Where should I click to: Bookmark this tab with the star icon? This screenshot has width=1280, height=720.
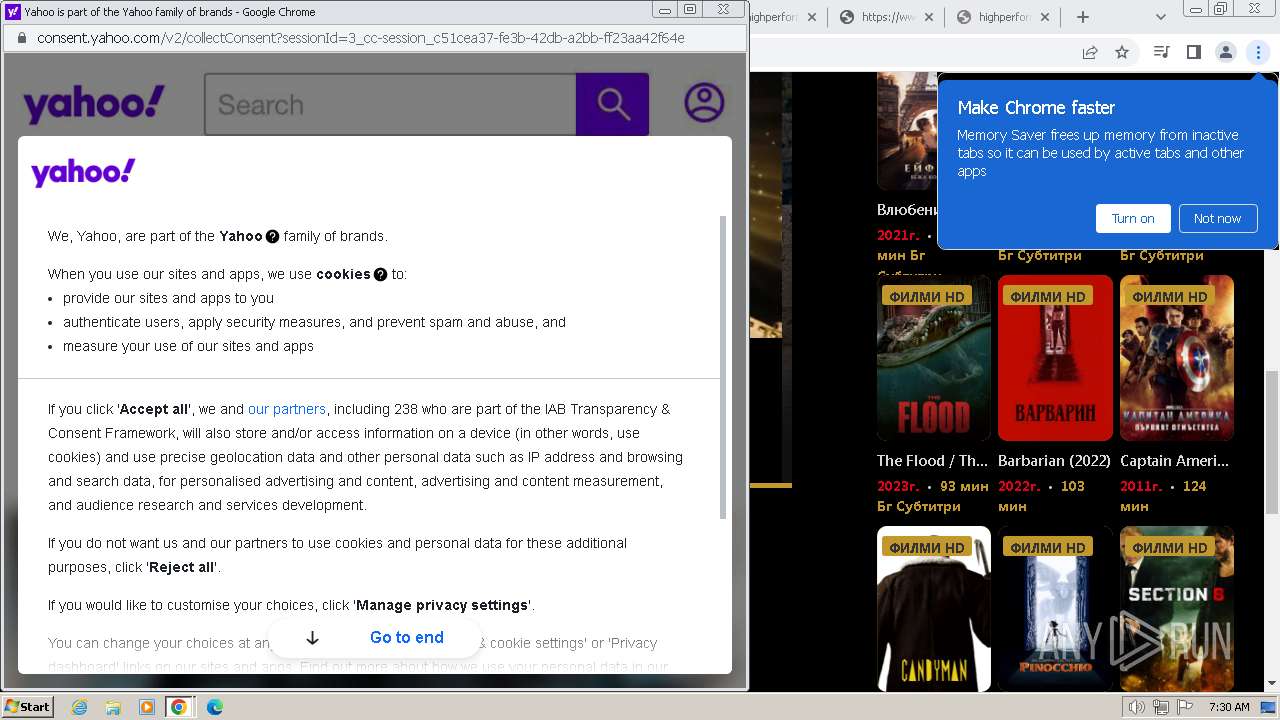[1122, 52]
